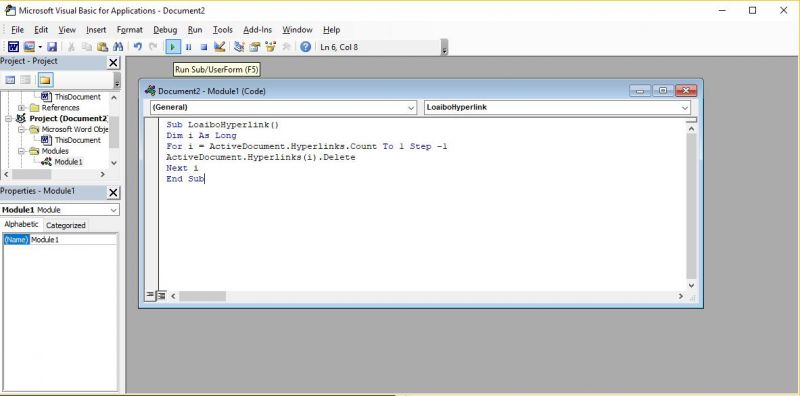Click the project tree scroll down arrow
800x396 pixels.
[113, 163]
